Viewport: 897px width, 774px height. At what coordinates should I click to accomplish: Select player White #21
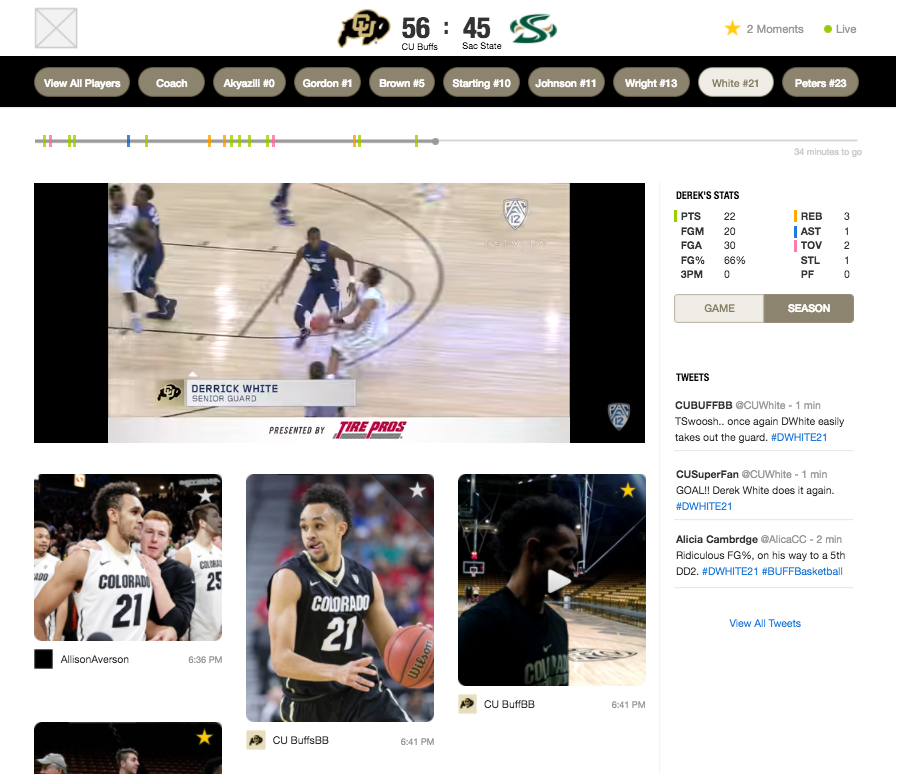point(736,83)
